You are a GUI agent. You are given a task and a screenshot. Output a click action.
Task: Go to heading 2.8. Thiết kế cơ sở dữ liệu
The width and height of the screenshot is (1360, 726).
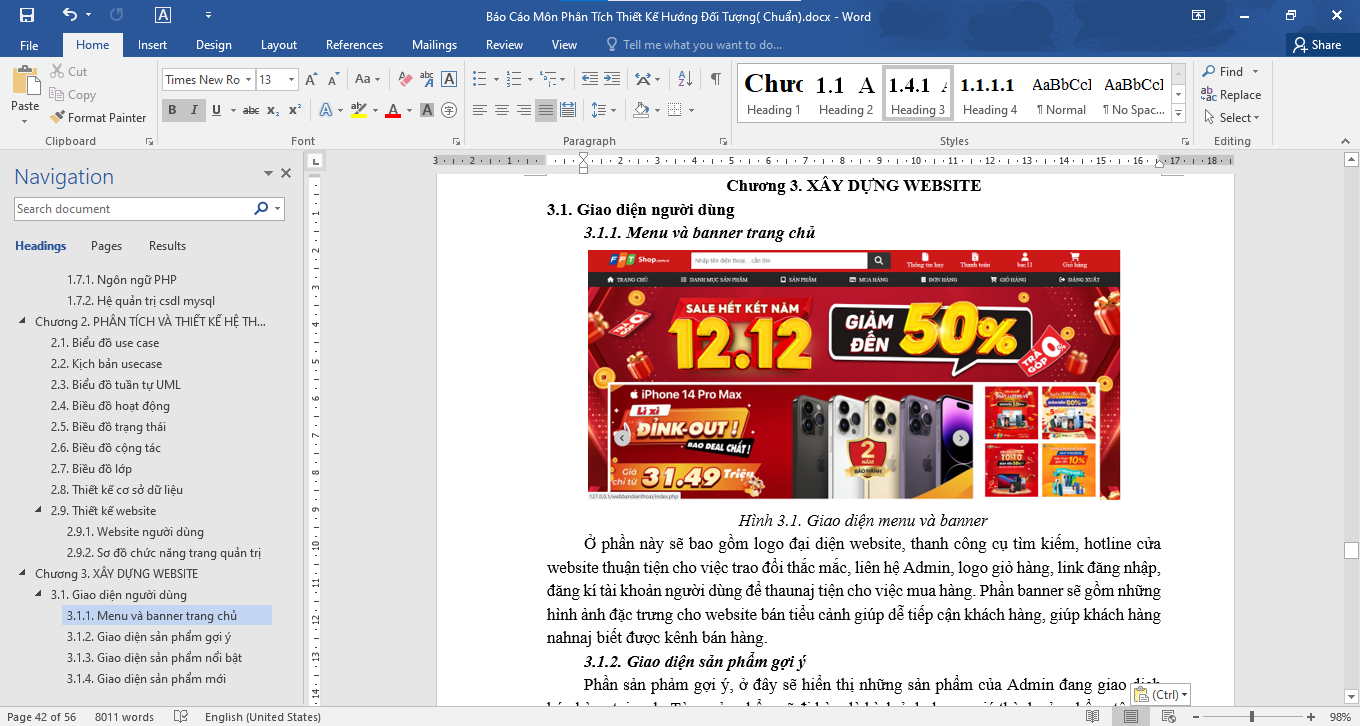126,490
